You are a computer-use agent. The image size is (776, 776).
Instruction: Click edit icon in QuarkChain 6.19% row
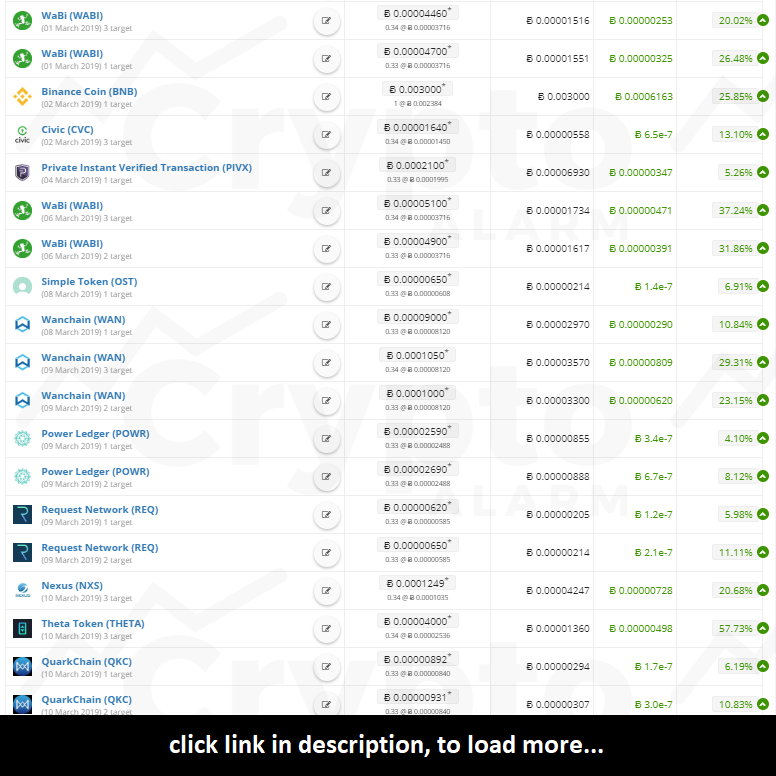pyautogui.click(x=327, y=667)
